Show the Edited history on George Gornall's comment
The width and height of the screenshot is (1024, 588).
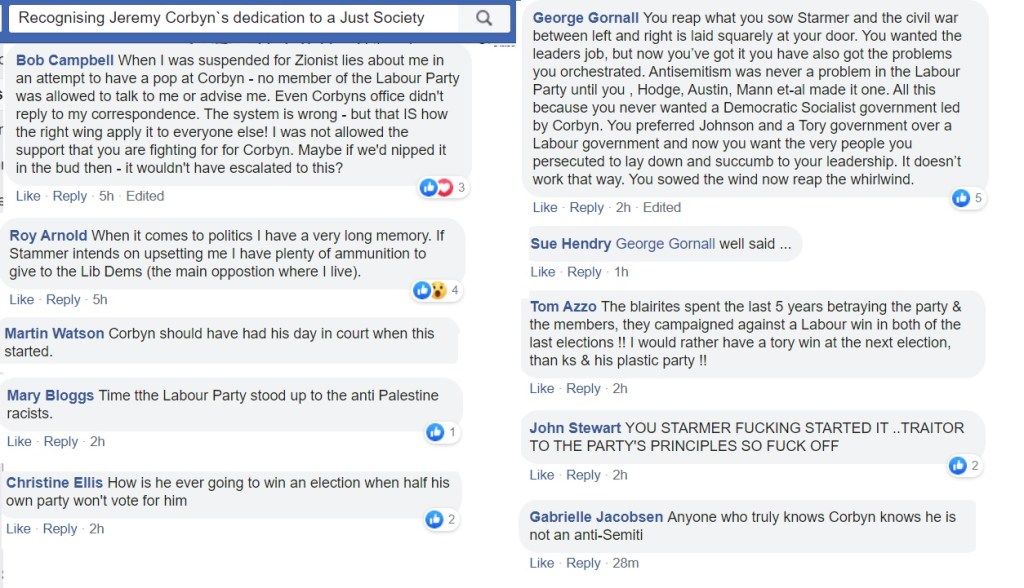(661, 207)
